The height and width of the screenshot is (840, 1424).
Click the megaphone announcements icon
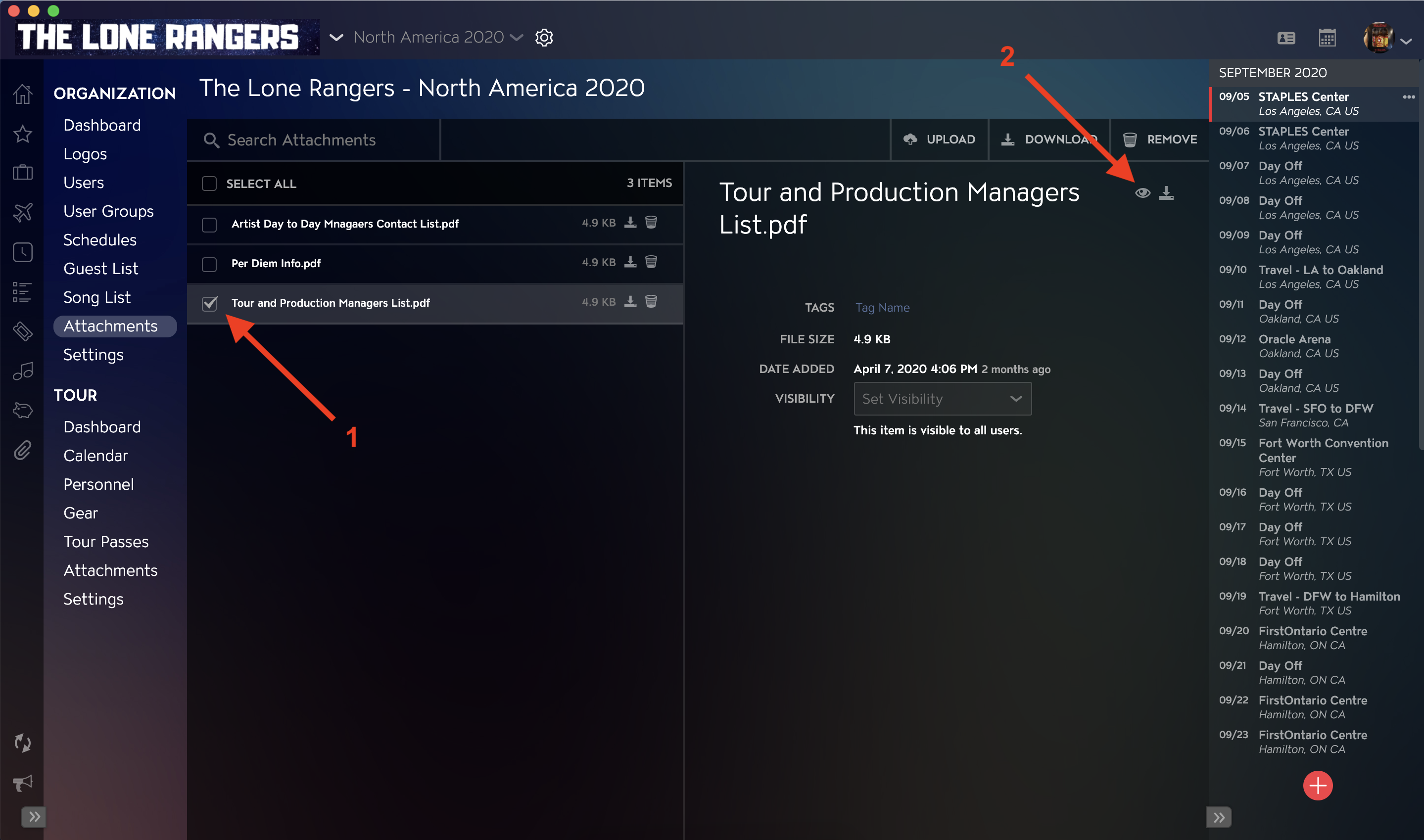coord(23,783)
